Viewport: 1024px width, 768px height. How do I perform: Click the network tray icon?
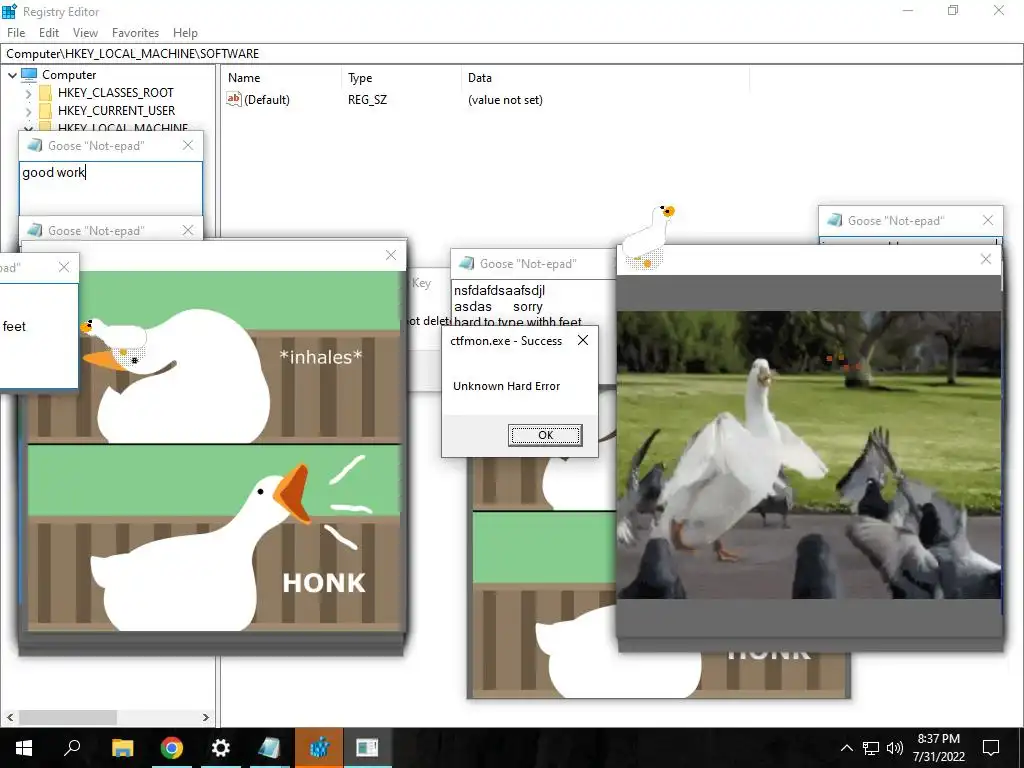point(871,748)
